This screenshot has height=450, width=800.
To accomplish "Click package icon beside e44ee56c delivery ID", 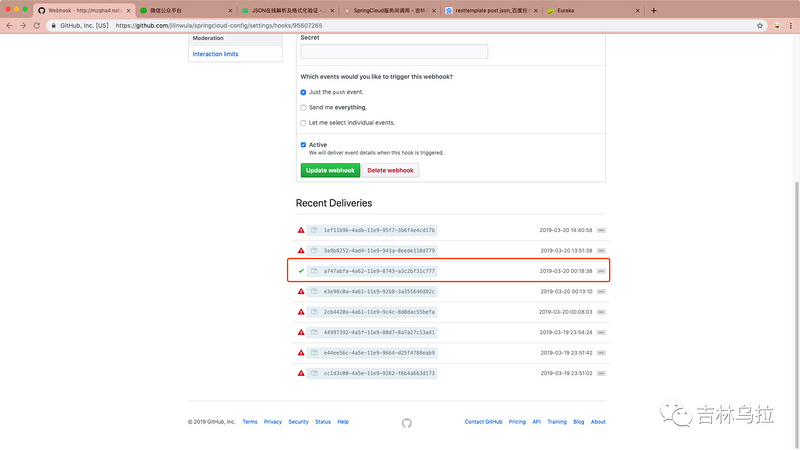I will [x=314, y=353].
